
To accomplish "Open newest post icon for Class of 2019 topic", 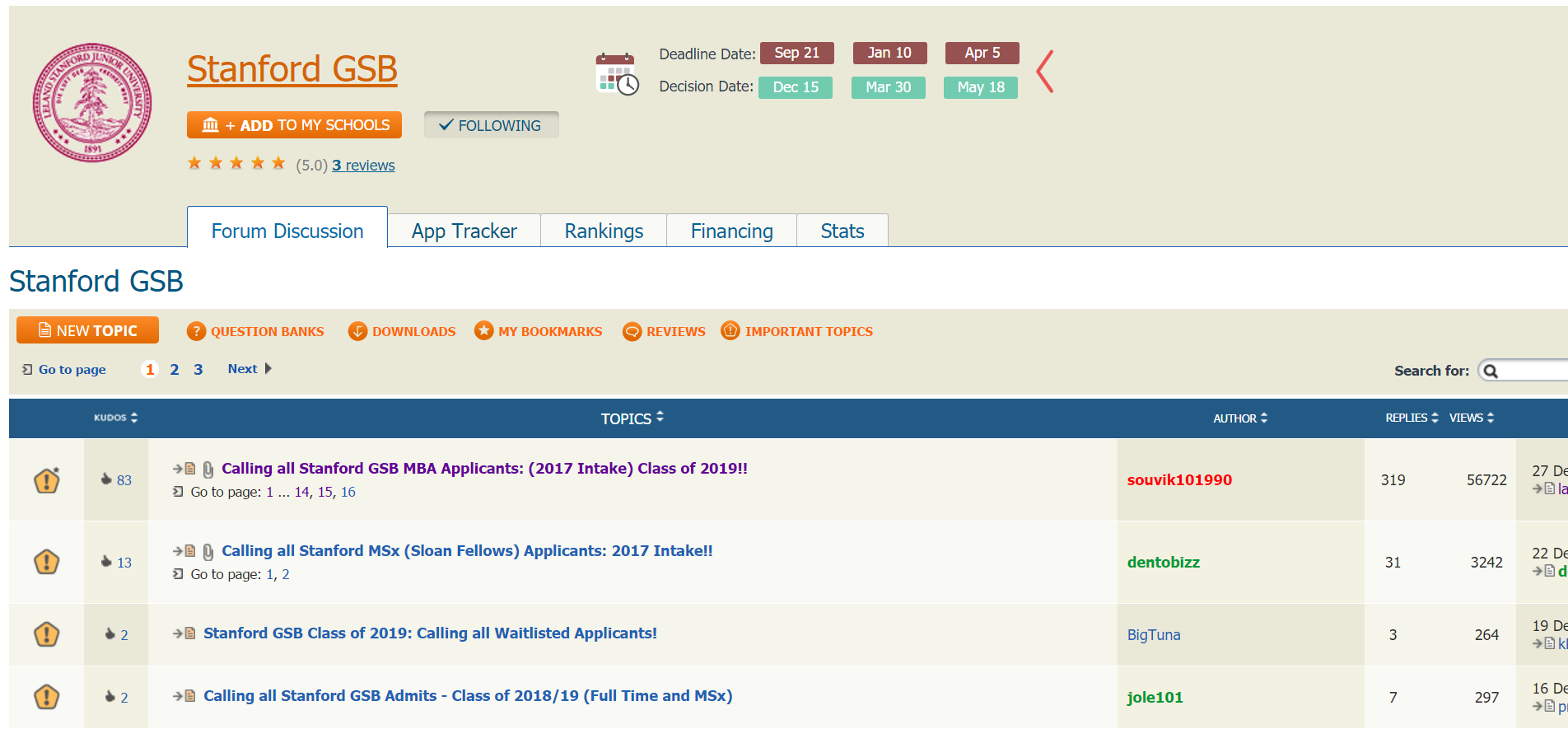I will 184,469.
